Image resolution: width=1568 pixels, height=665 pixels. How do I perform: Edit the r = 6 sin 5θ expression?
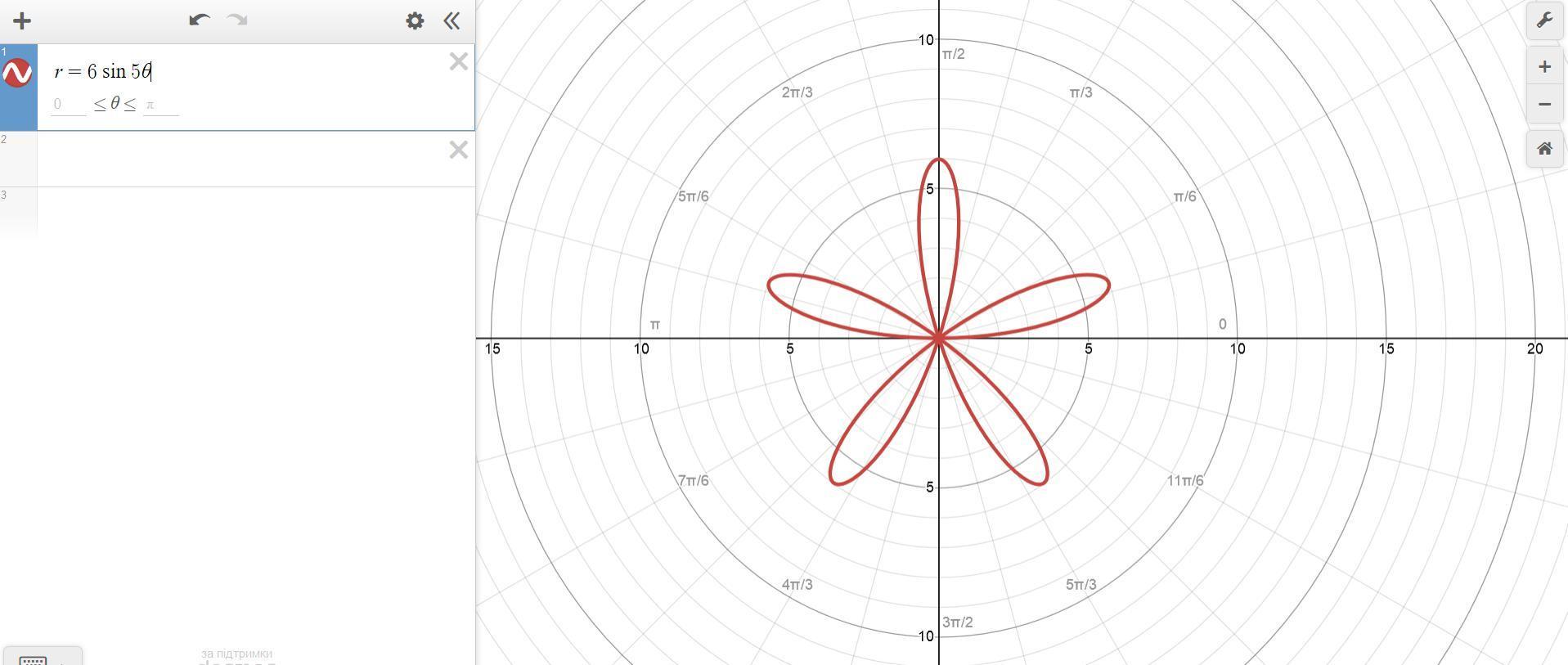[103, 72]
